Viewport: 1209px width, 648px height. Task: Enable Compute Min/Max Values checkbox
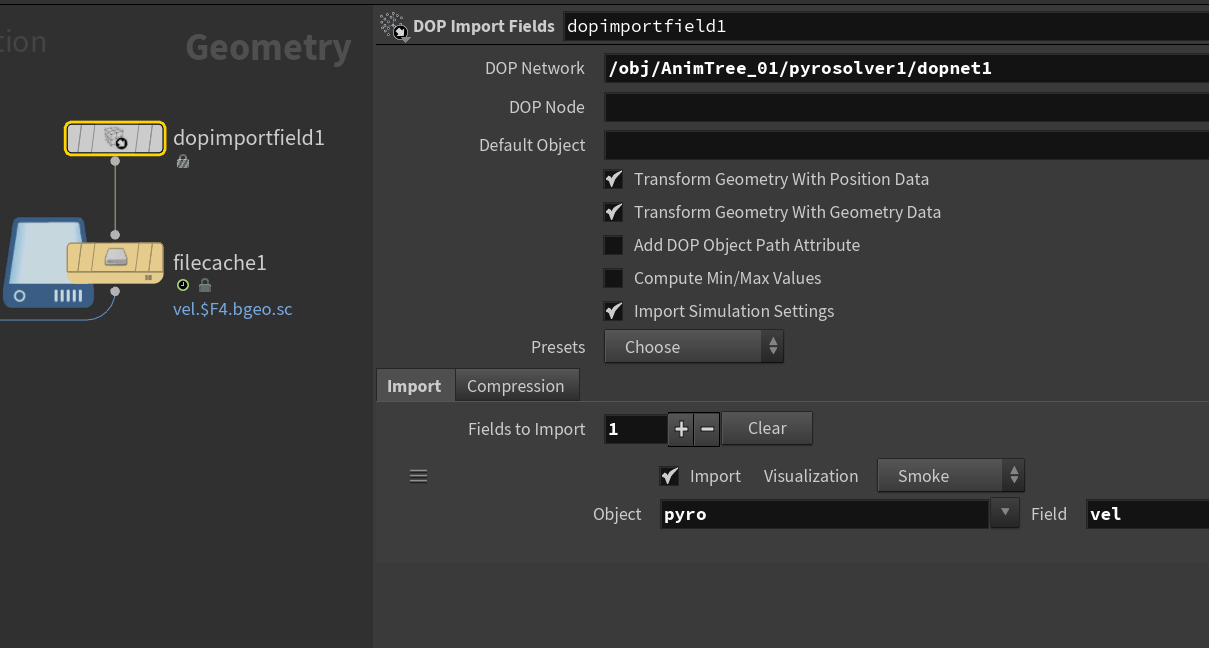tap(613, 279)
